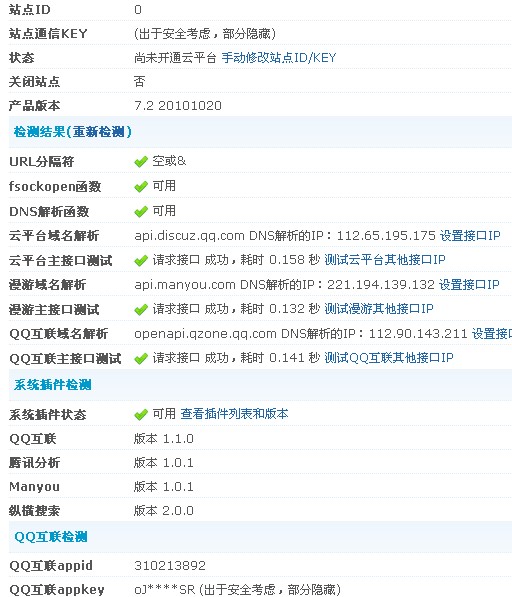
Task: Click the green check beside DNS解析函数
Action: click(x=141, y=211)
